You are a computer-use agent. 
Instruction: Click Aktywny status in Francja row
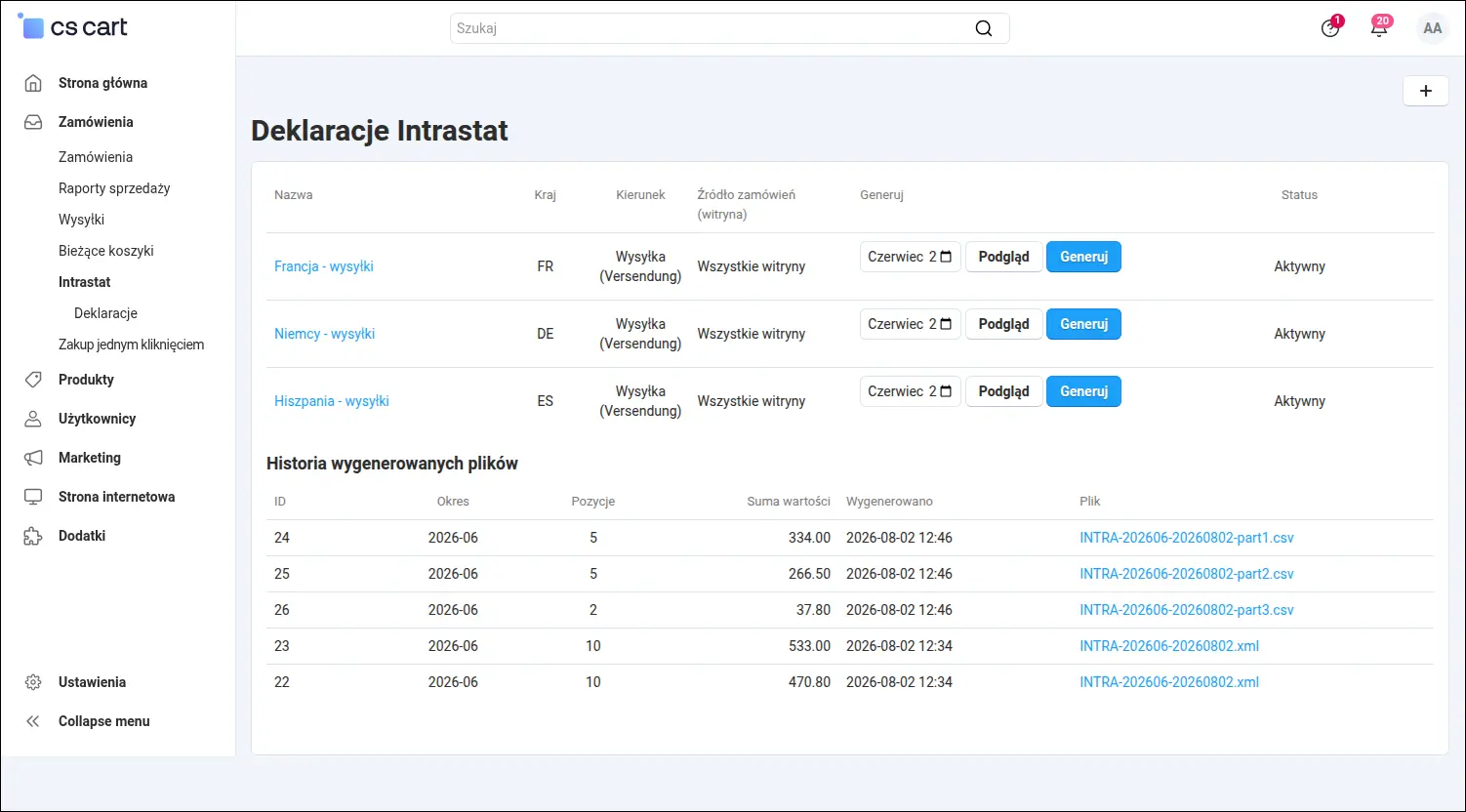pyautogui.click(x=1299, y=266)
